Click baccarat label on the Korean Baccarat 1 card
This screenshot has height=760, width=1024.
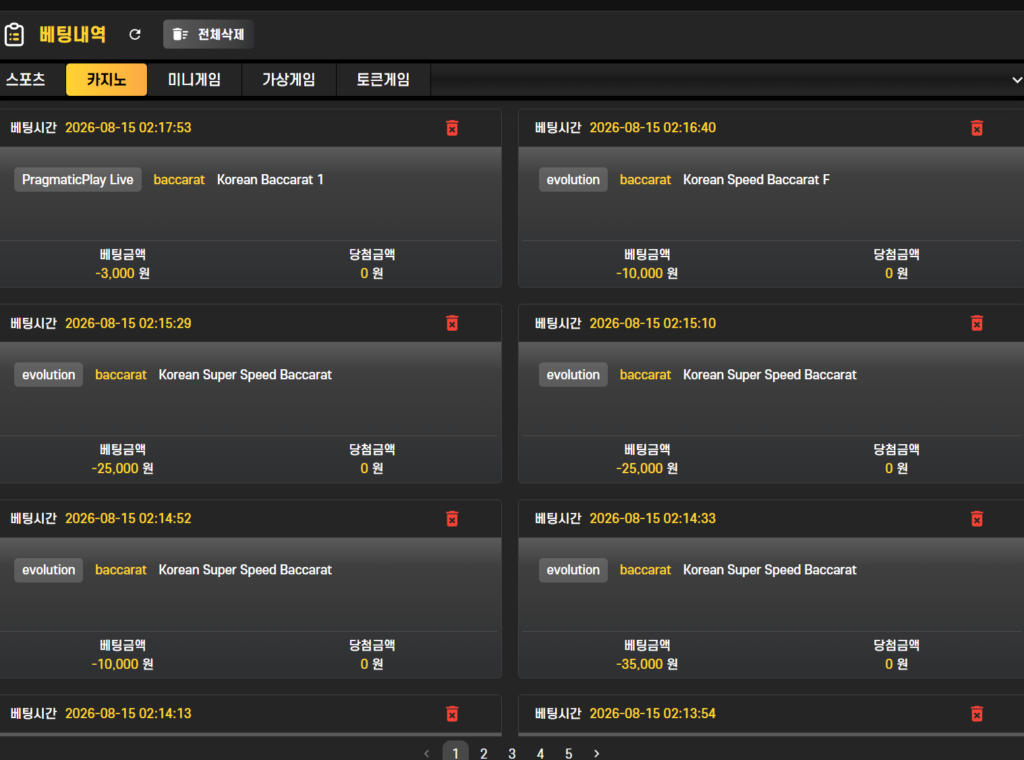(x=179, y=180)
